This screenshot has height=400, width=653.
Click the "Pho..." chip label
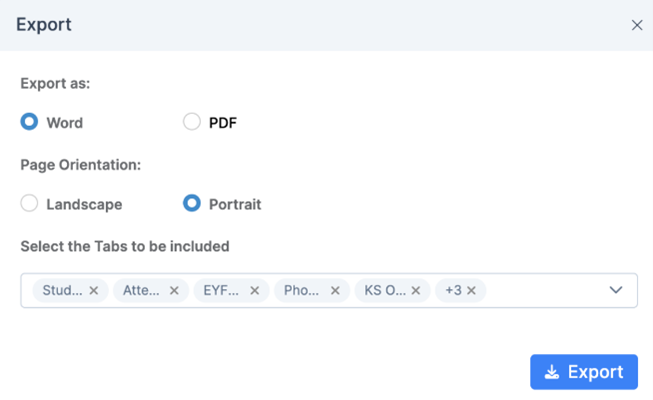pyautogui.click(x=302, y=291)
